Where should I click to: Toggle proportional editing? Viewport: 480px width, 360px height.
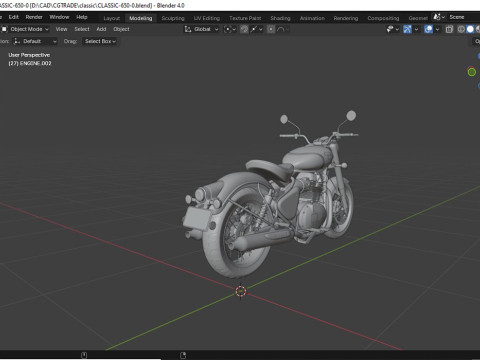[x=271, y=29]
